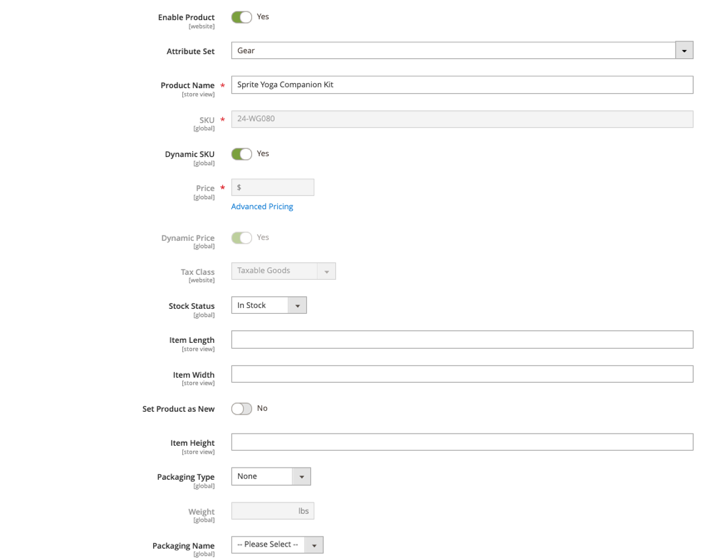The image size is (717, 558).
Task: Click the Packaging Name label
Action: pos(183,546)
